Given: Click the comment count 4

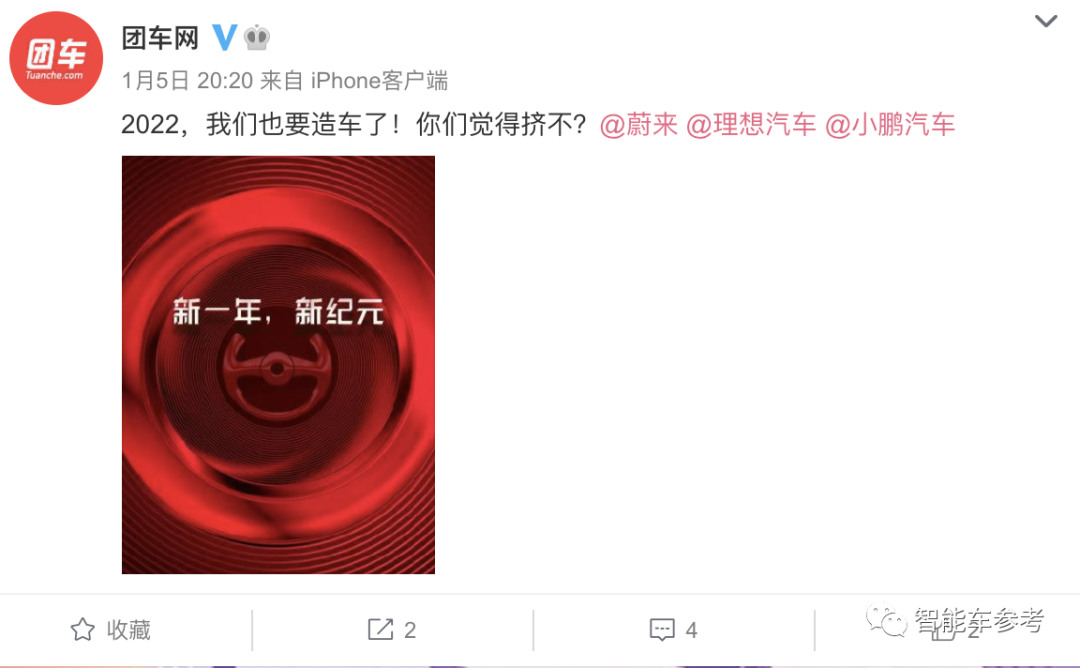Looking at the screenshot, I should pyautogui.click(x=692, y=629).
